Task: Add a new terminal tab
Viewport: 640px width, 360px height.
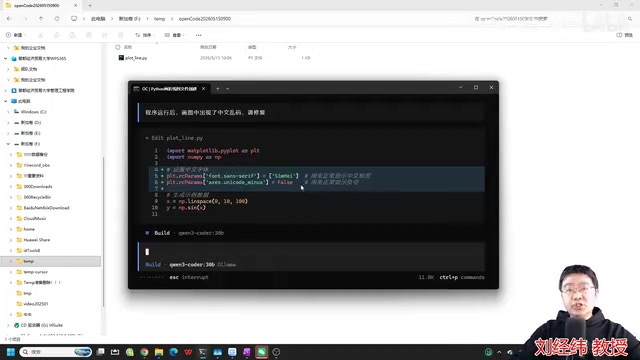Action: pyautogui.click(x=218, y=89)
